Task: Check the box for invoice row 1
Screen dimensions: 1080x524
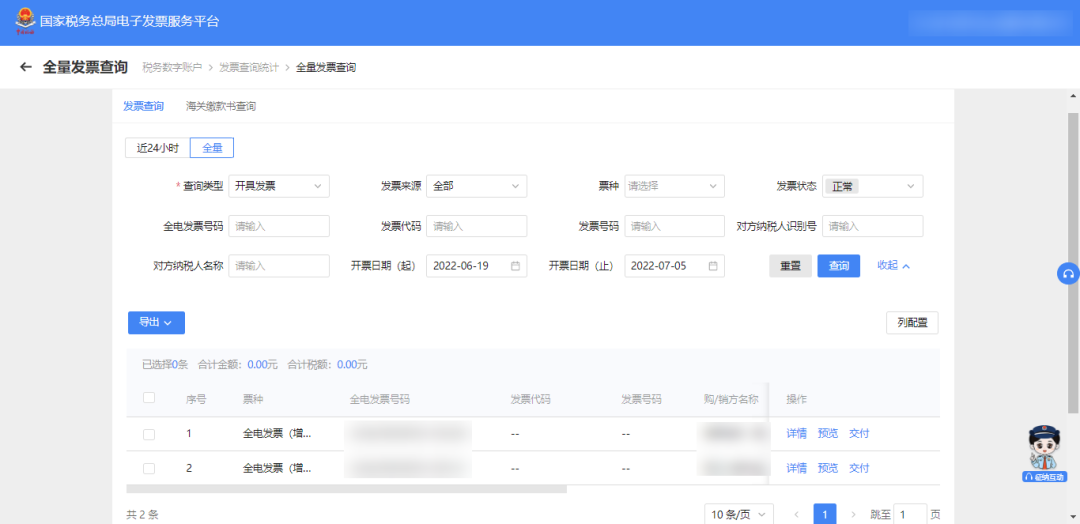Action: point(149,434)
